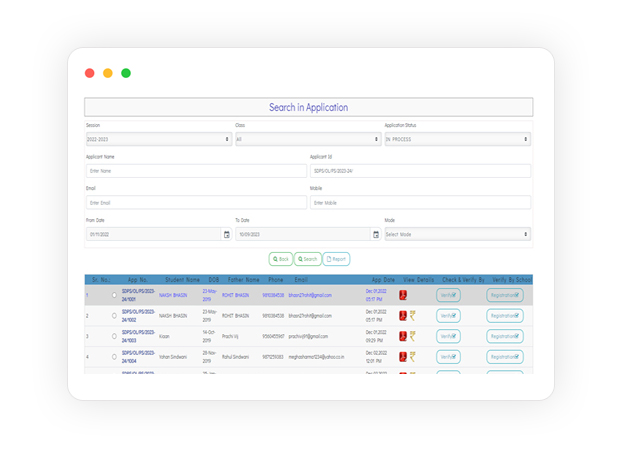
Task: Click the yellow window minimize dot
Action: (108, 73)
